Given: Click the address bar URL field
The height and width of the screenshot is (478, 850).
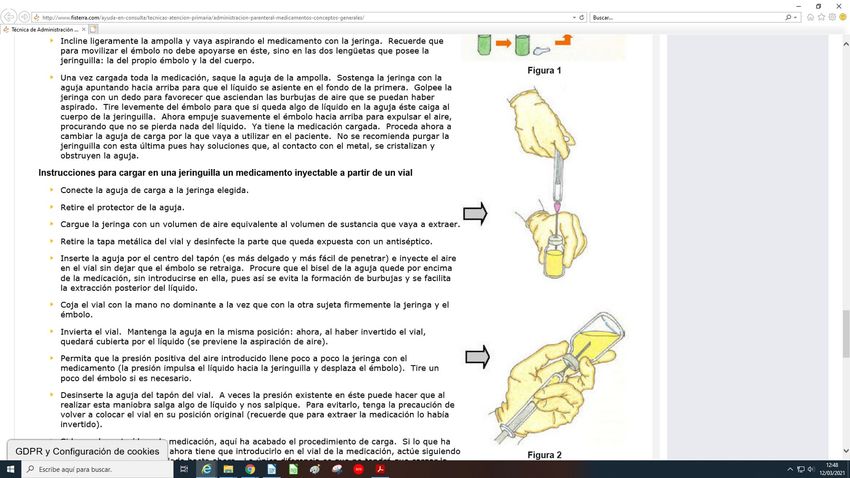Looking at the screenshot, I should [x=300, y=18].
